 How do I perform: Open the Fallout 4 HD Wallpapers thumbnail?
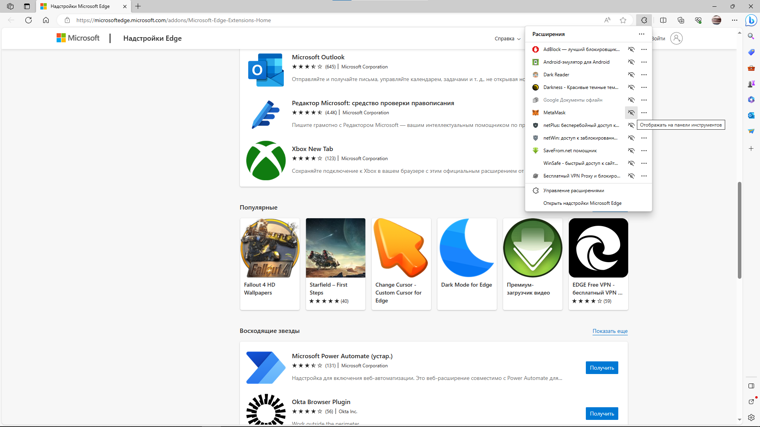coord(270,248)
